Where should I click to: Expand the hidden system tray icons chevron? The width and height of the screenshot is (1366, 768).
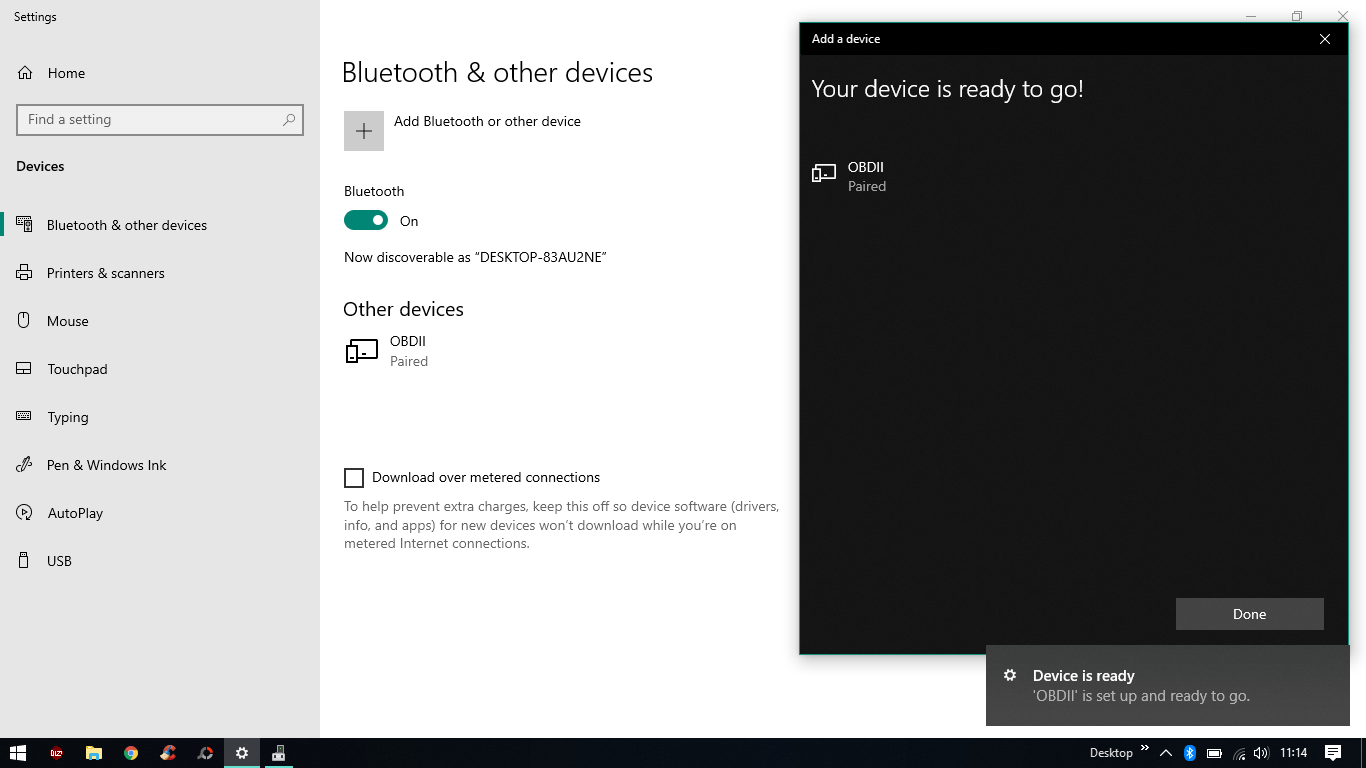pyautogui.click(x=1165, y=753)
